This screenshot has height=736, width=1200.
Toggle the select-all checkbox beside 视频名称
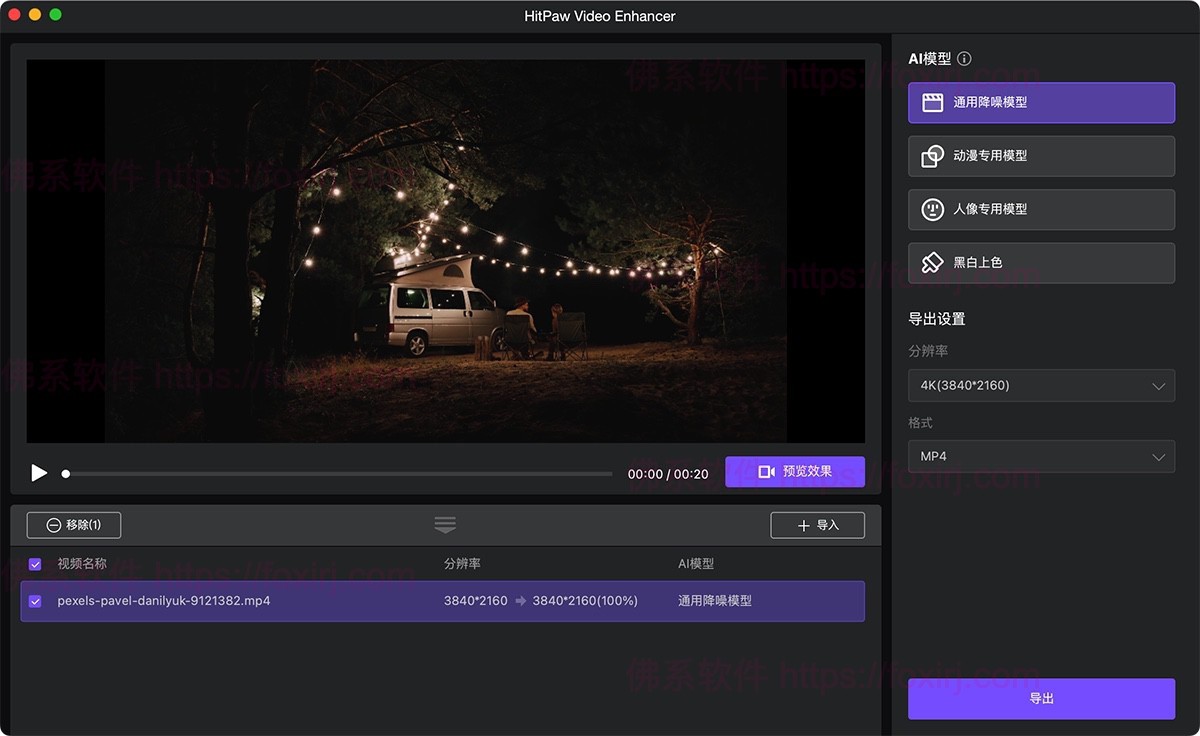[x=35, y=564]
